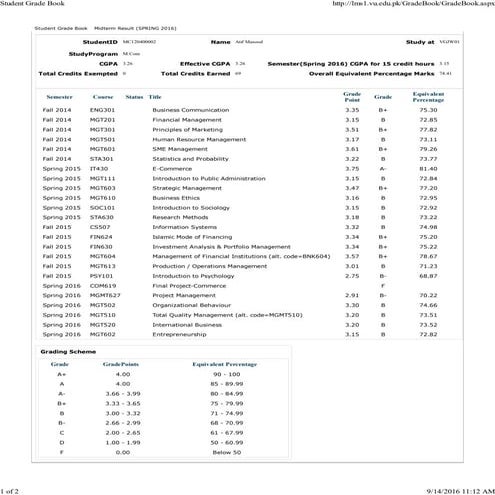Select the SME Management course title
The width and height of the screenshot is (495, 495).
[180, 149]
